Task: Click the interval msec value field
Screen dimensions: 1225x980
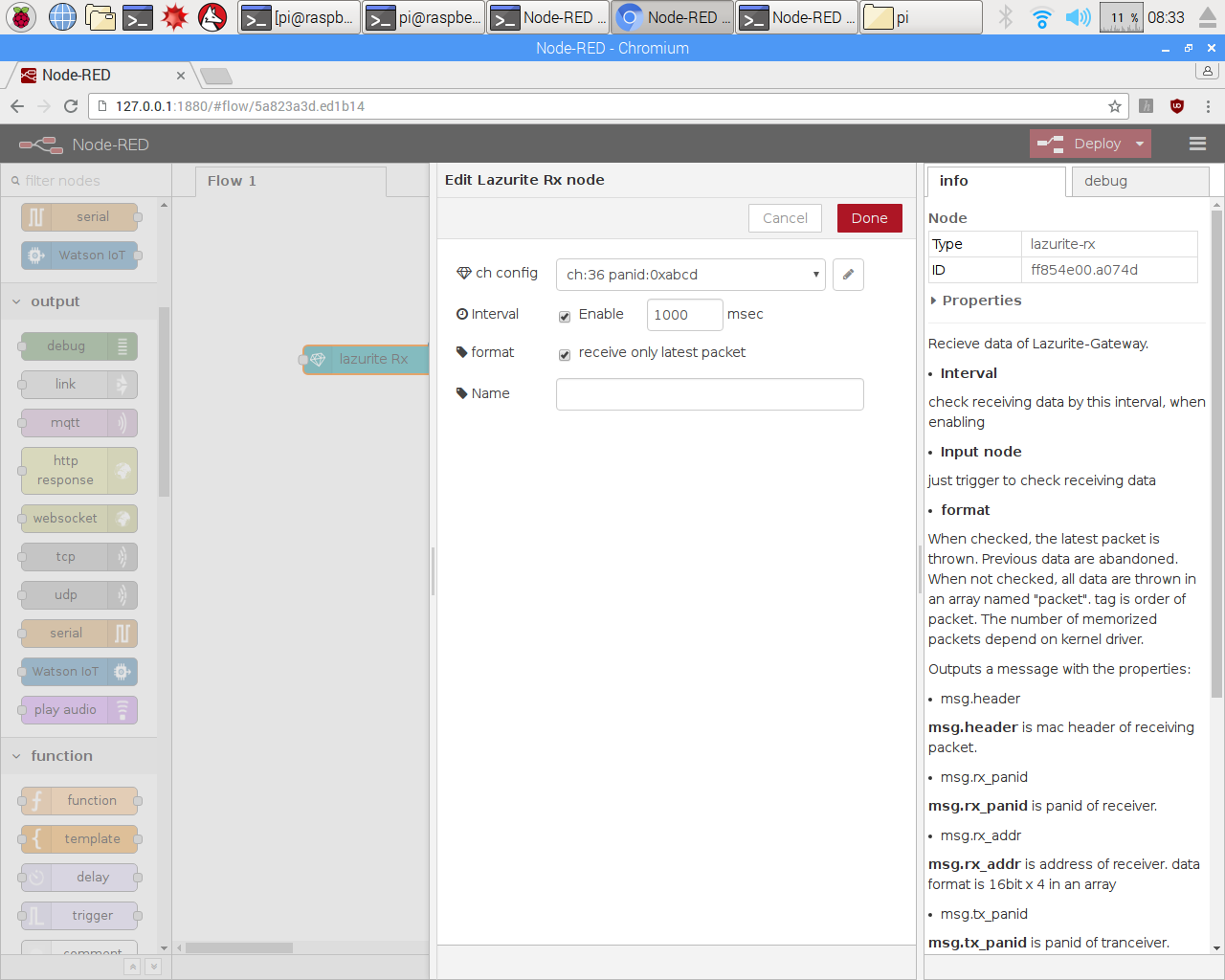Action: tap(685, 315)
